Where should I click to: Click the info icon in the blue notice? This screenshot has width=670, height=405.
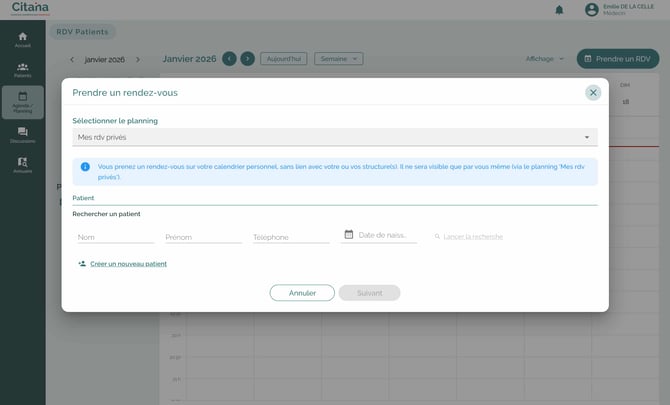(x=85, y=167)
